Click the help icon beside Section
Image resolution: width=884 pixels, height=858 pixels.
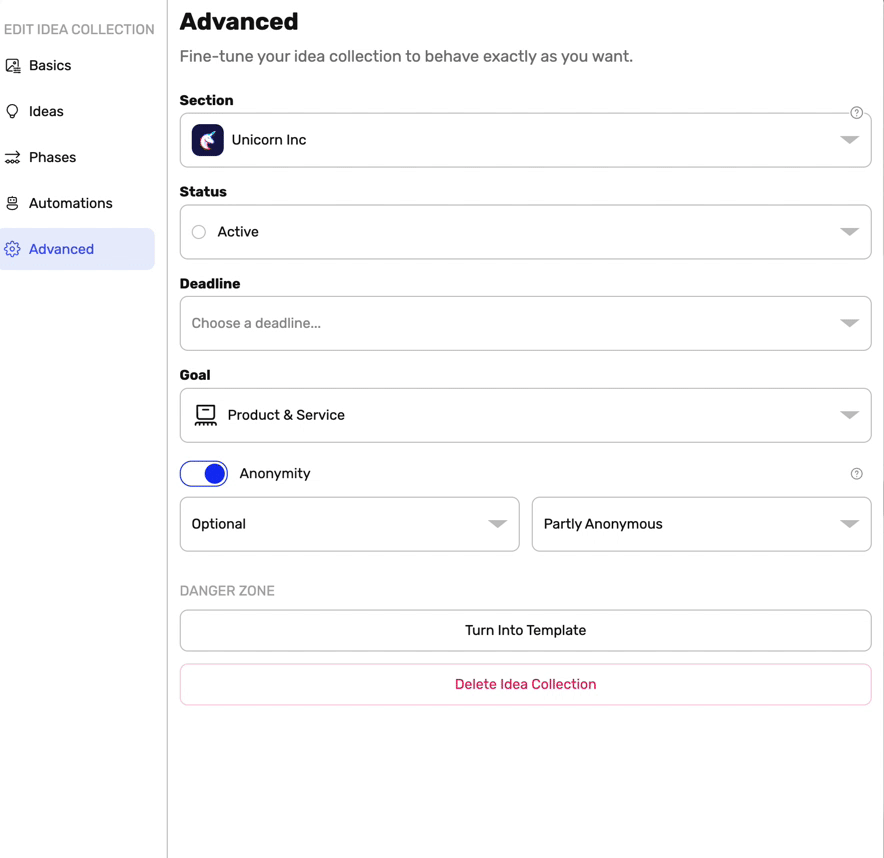coord(856,113)
